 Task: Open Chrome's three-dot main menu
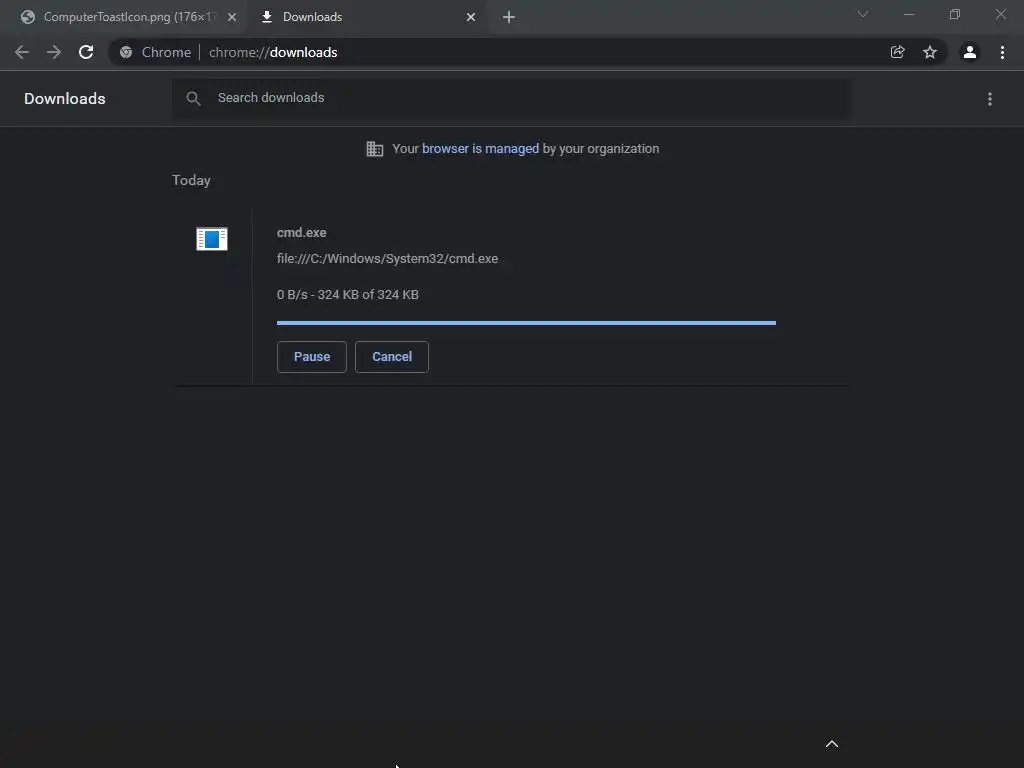(x=1002, y=52)
